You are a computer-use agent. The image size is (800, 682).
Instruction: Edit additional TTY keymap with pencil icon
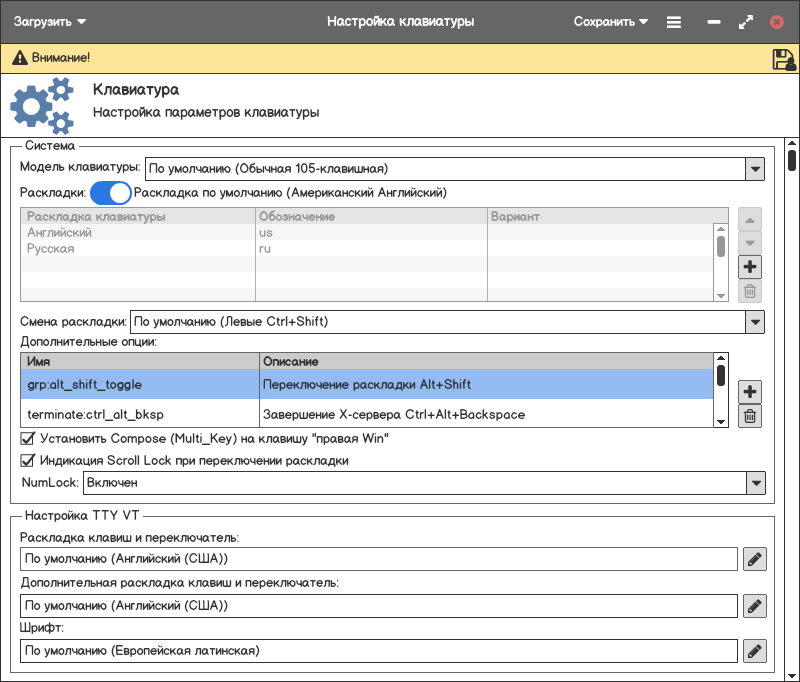pos(755,605)
